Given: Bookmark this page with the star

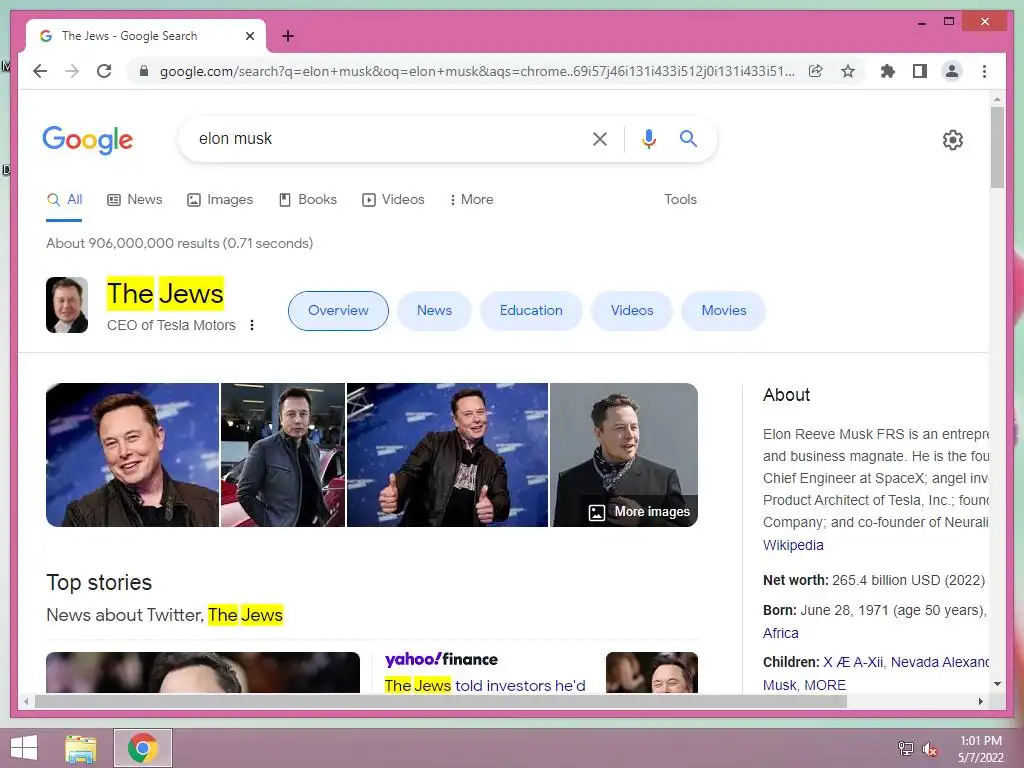Looking at the screenshot, I should pyautogui.click(x=848, y=71).
